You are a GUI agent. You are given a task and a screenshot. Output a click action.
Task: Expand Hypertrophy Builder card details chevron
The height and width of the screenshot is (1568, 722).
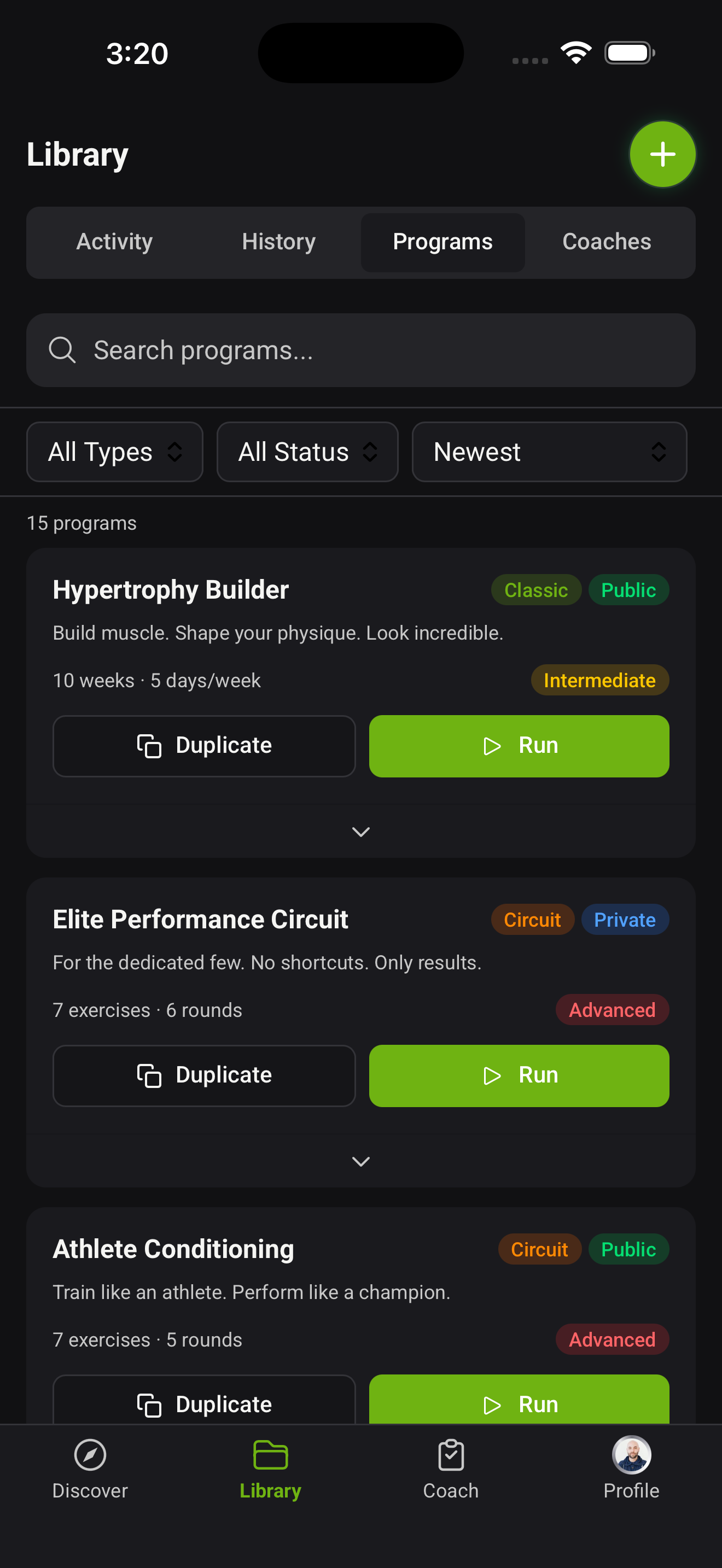click(x=361, y=832)
